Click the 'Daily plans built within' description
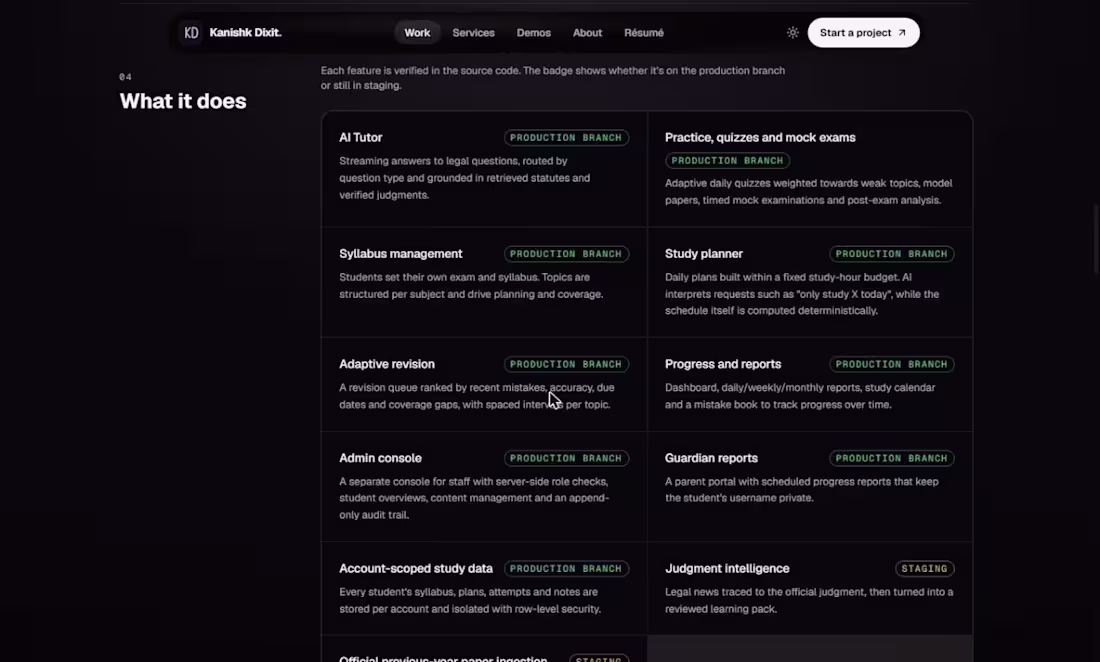Viewport: 1100px width, 662px height. (802, 294)
